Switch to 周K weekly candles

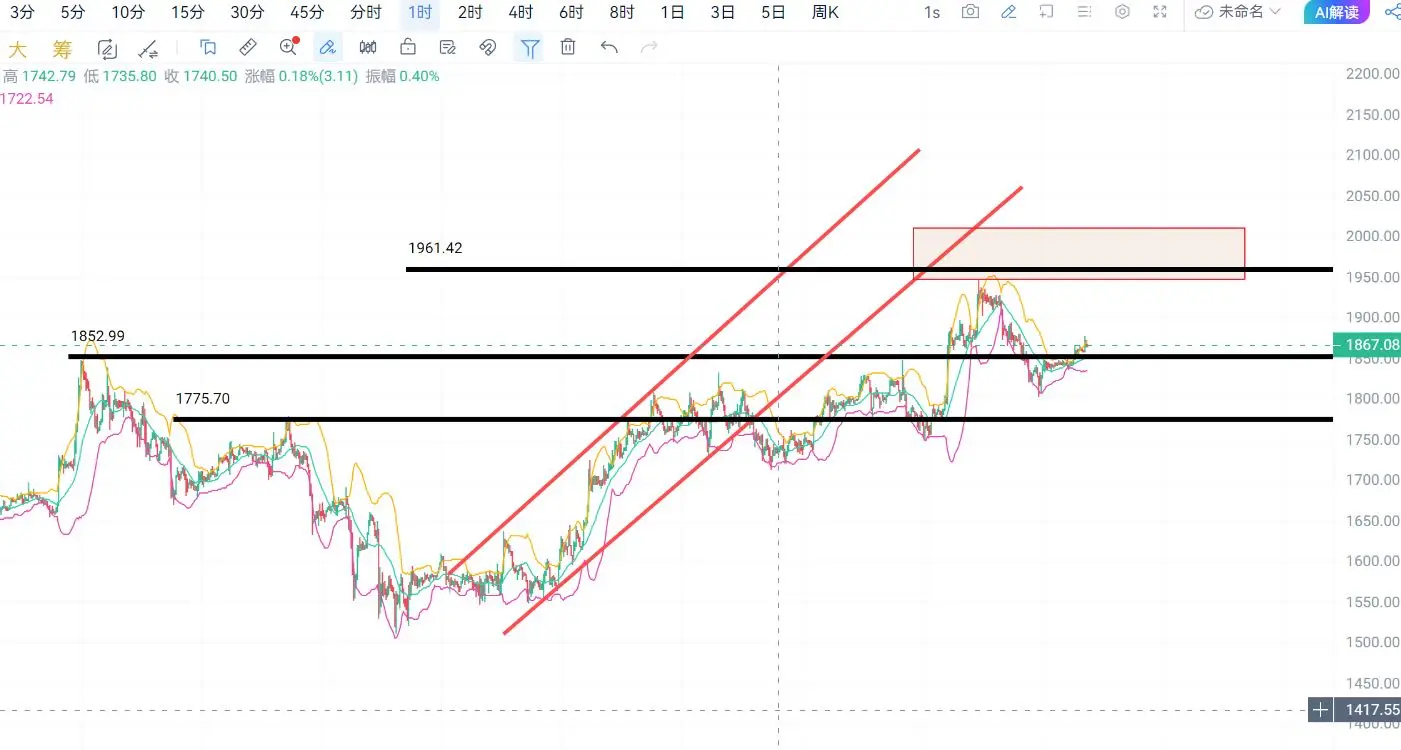point(825,12)
